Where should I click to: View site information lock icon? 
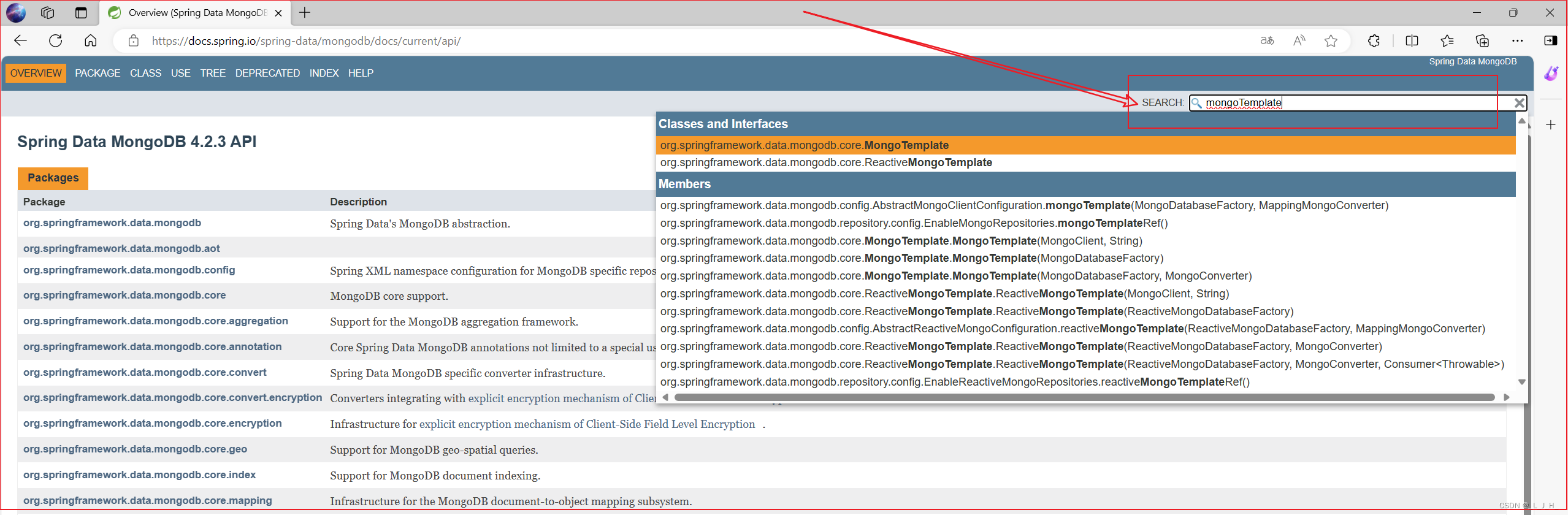(x=133, y=41)
